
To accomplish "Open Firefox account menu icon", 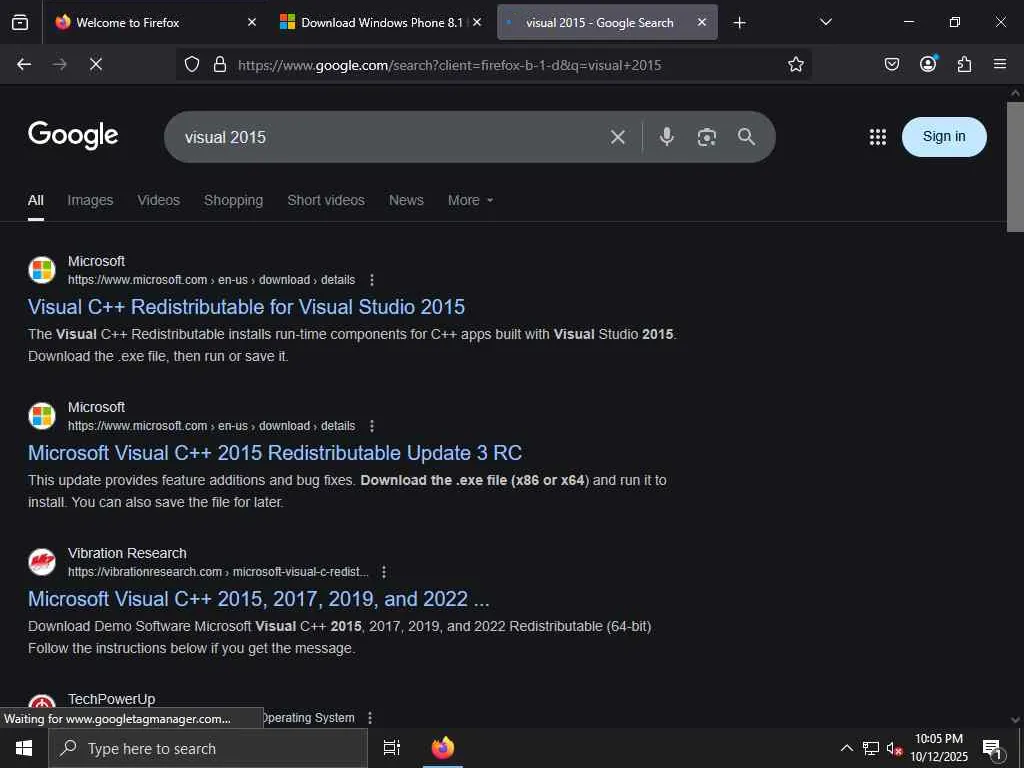I will pyautogui.click(x=928, y=64).
